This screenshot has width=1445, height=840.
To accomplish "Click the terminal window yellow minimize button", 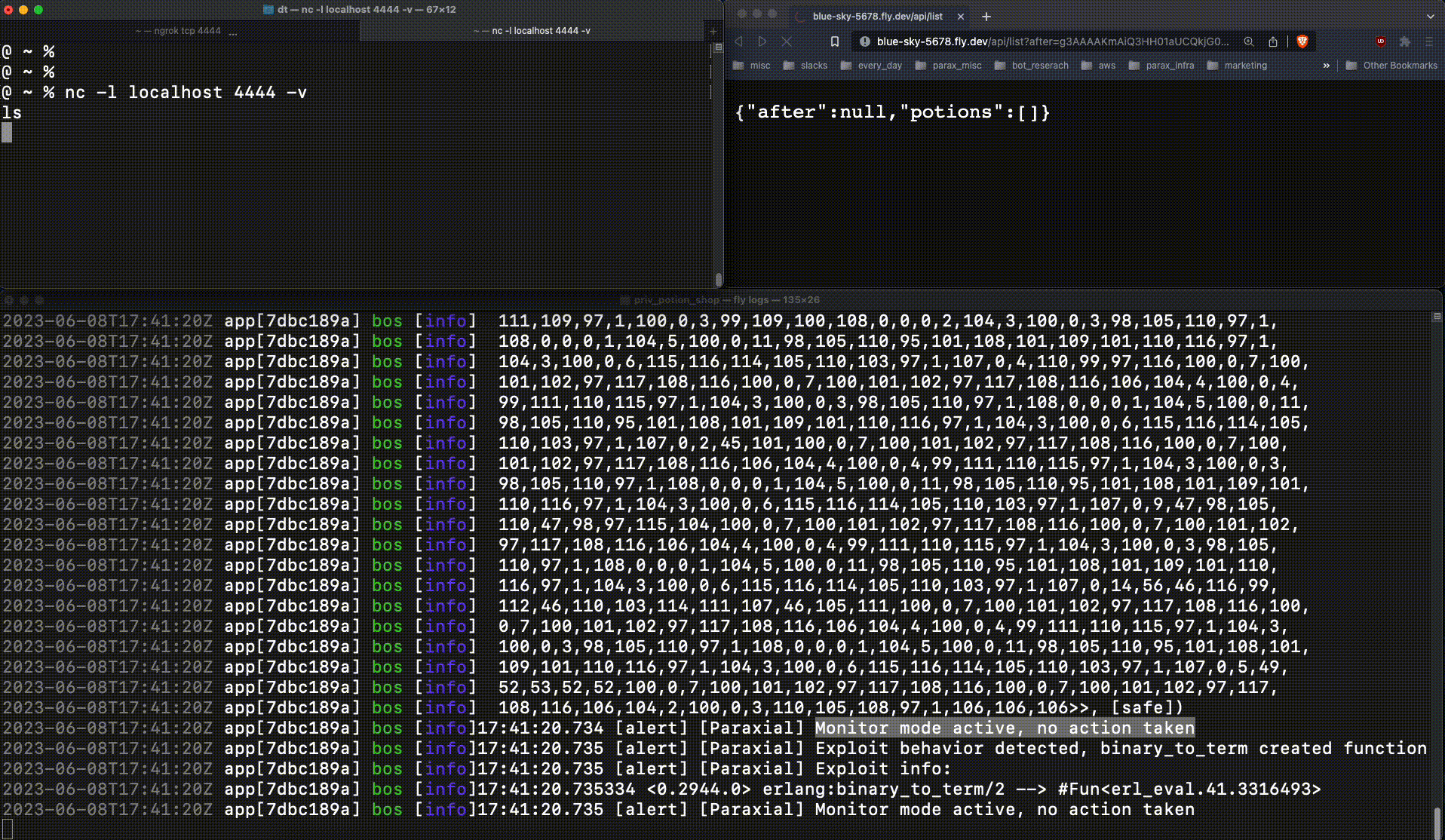I will point(23,10).
